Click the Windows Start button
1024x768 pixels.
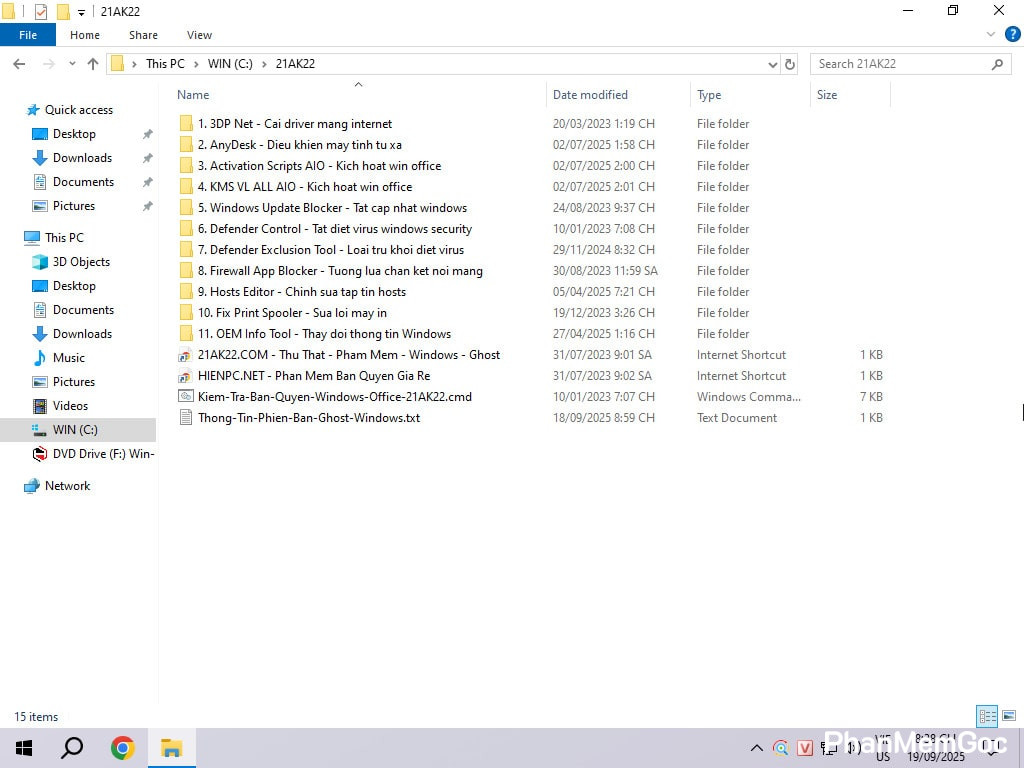(x=24, y=748)
